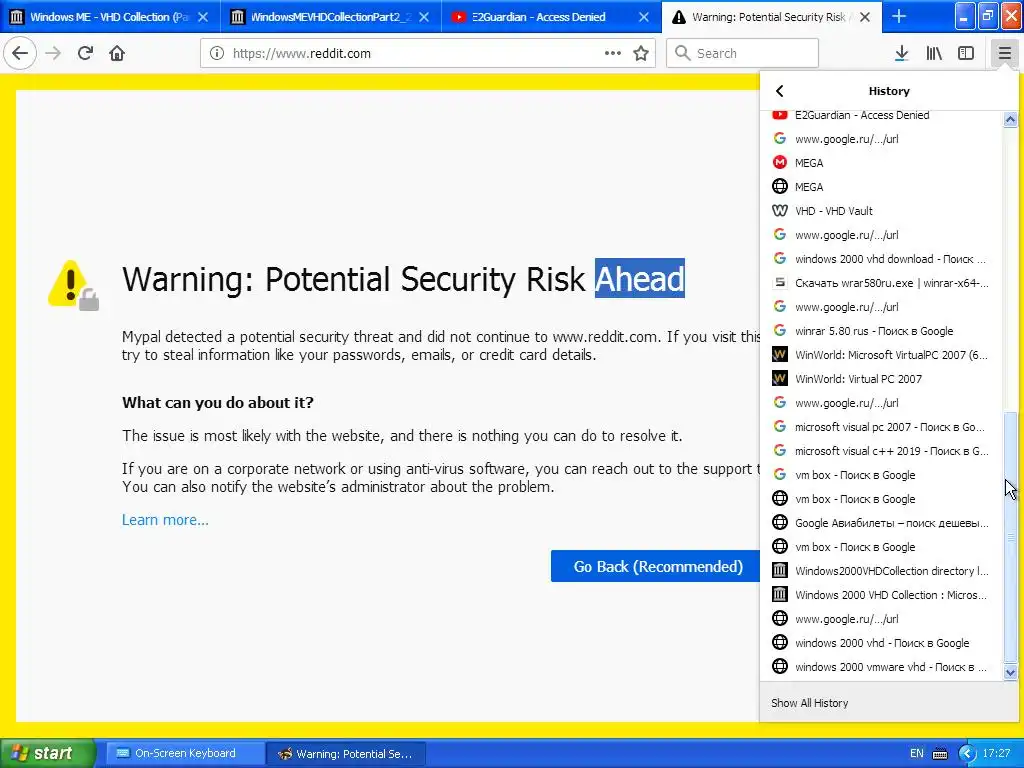Click the Search input box

coord(742,54)
